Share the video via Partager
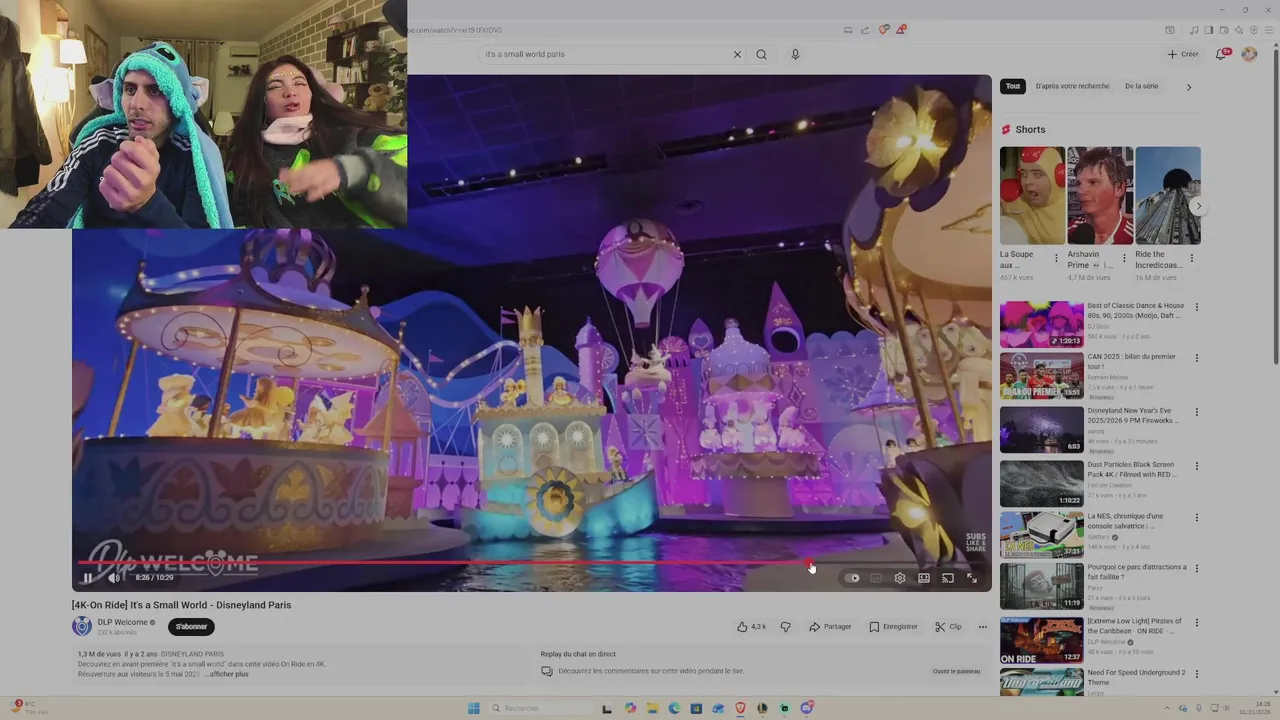This screenshot has height=720, width=1280. pos(830,627)
